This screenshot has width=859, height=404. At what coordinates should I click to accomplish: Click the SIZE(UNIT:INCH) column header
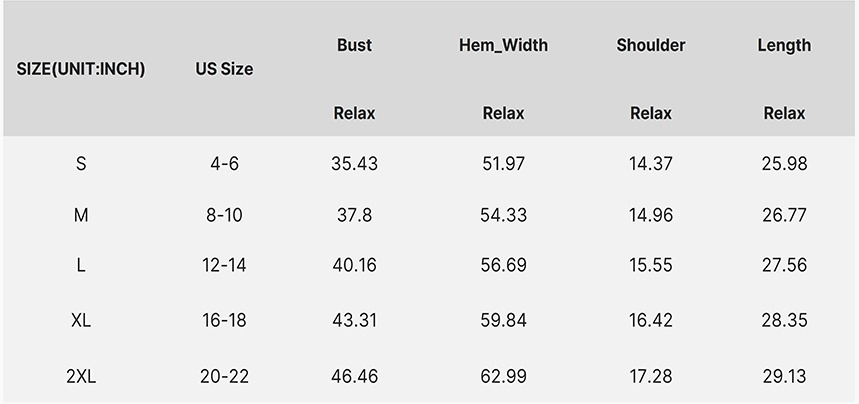(x=81, y=69)
